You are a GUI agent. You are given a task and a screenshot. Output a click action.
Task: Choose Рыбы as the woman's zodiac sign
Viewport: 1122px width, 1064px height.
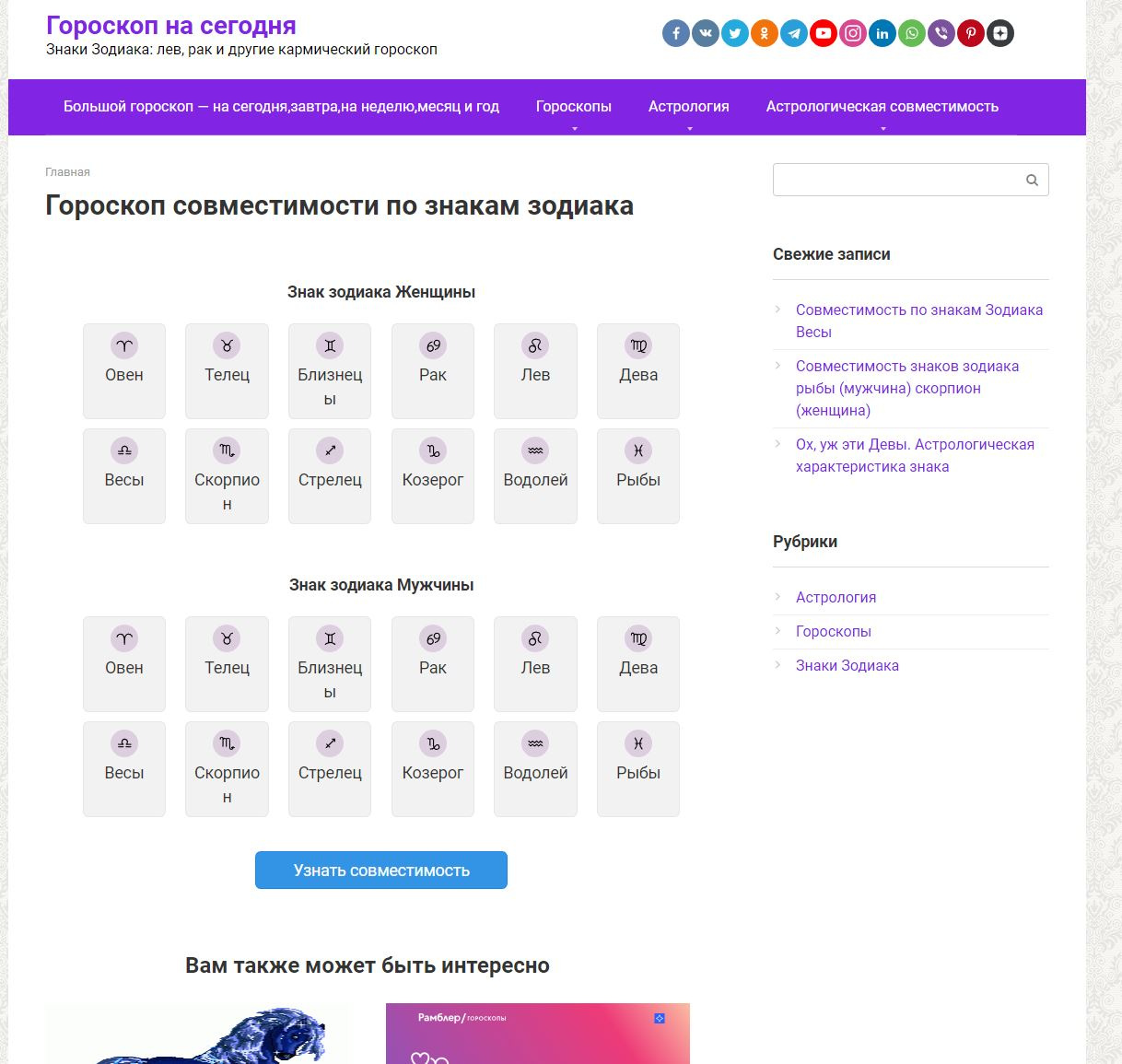coord(638,476)
